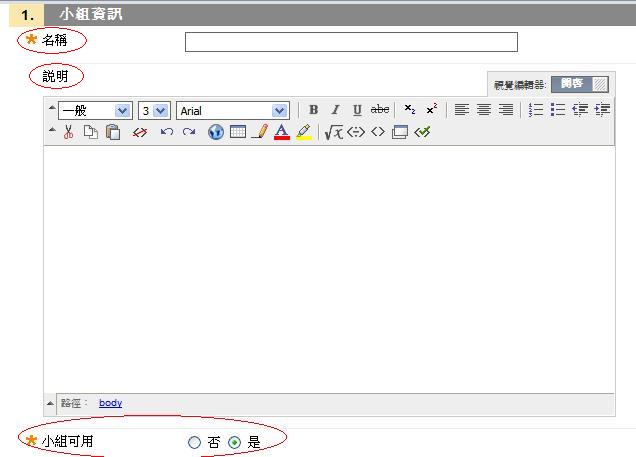Apply strikethrough text formatting
The image size is (636, 457).
tap(380, 110)
